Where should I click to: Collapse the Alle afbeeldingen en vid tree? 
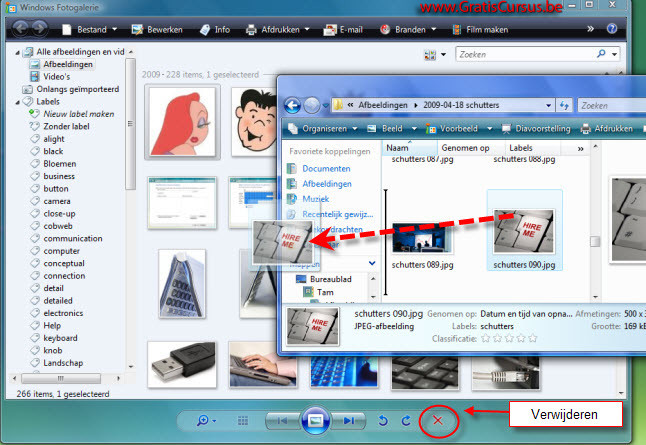[17, 52]
